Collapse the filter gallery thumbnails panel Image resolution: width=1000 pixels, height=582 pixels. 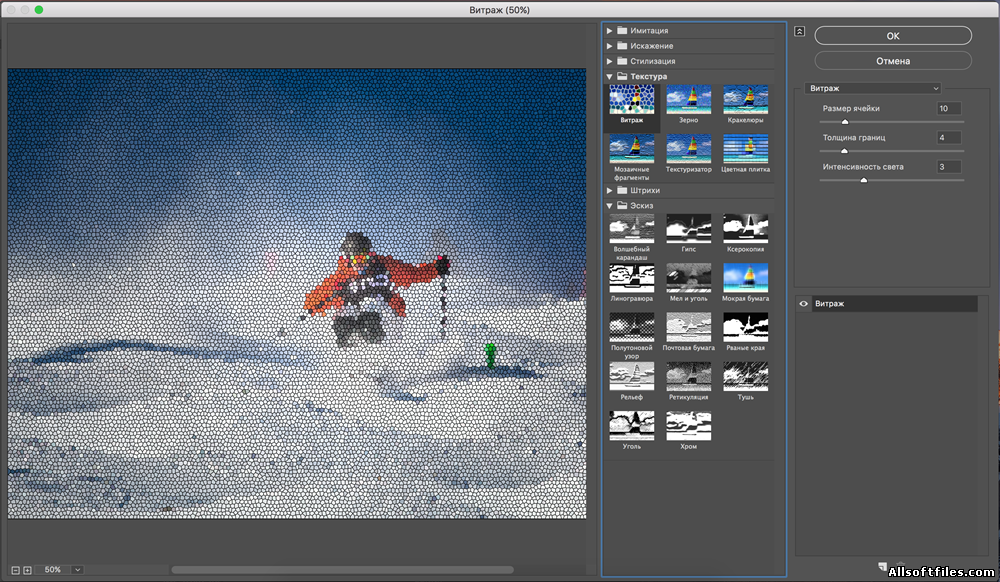click(x=800, y=31)
